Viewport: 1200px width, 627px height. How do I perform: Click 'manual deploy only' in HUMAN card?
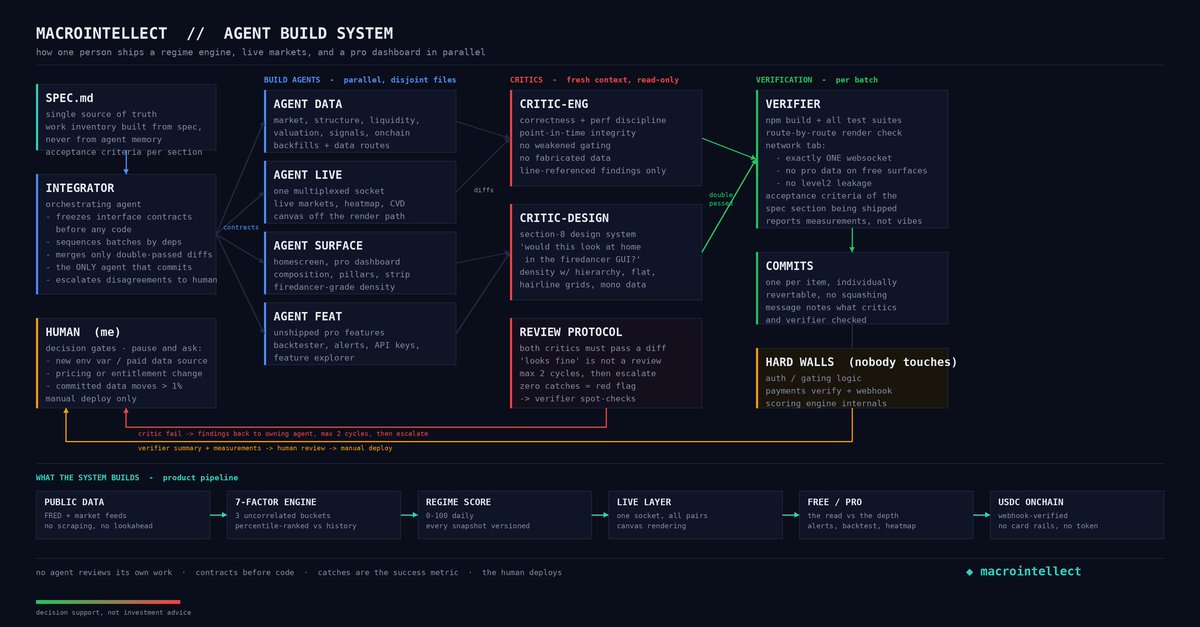click(91, 398)
